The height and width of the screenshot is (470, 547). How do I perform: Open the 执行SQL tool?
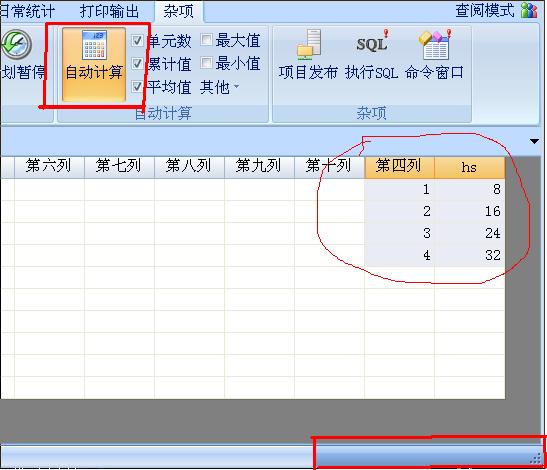[x=372, y=44]
